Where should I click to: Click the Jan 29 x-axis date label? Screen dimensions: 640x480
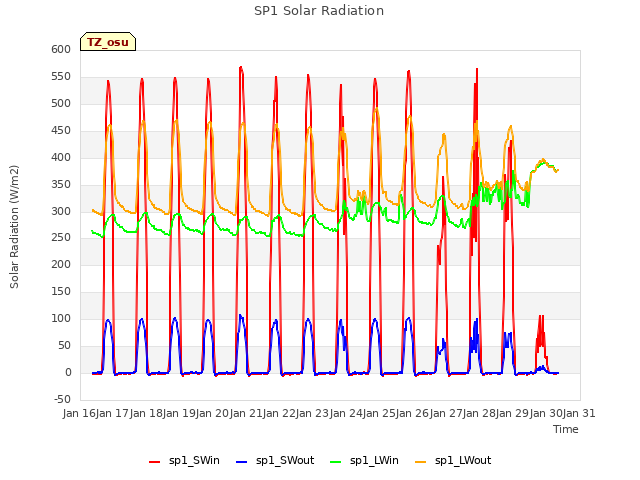(513, 413)
